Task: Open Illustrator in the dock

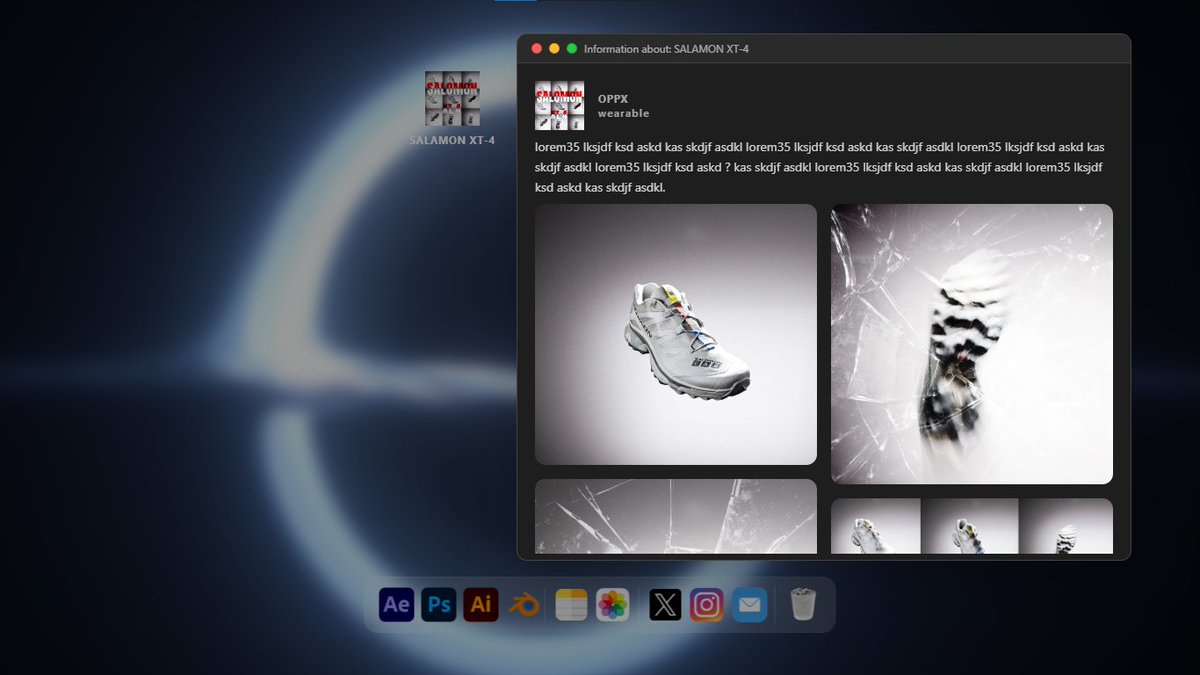Action: [481, 605]
